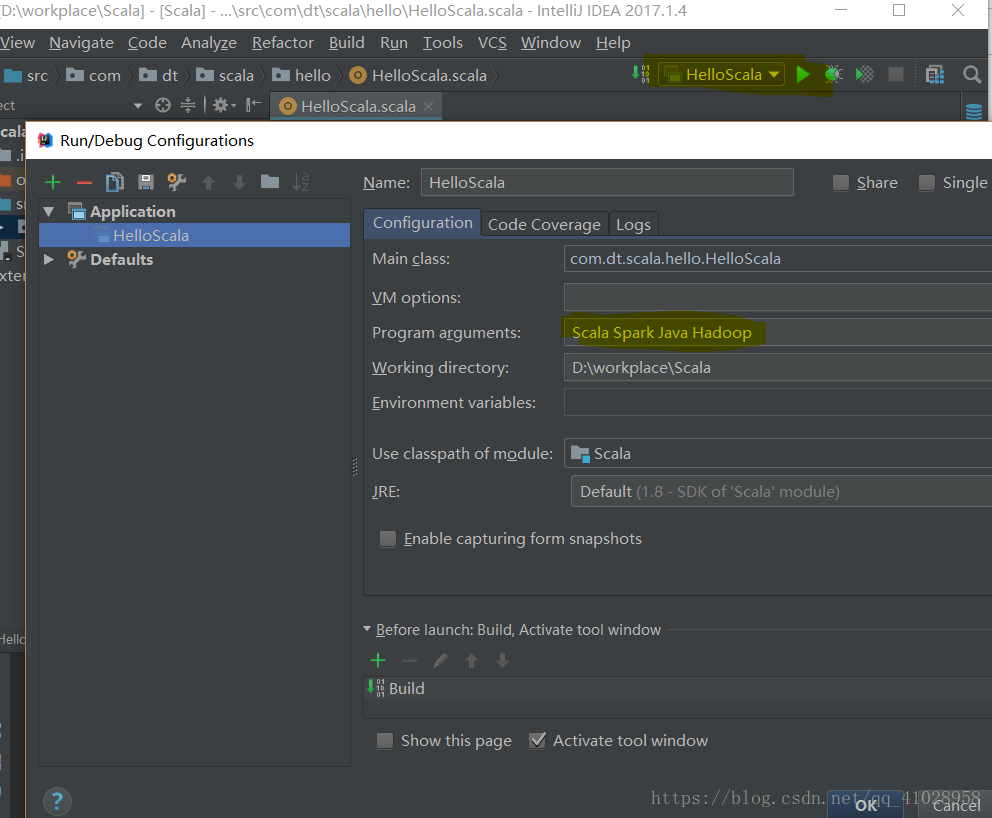
Task: Select the Build launch task row
Action: (x=678, y=688)
